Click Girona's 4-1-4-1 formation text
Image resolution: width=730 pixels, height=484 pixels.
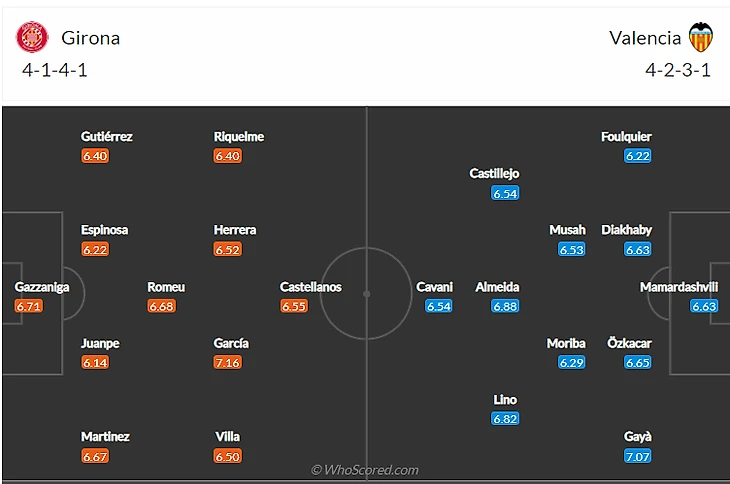click(55, 70)
